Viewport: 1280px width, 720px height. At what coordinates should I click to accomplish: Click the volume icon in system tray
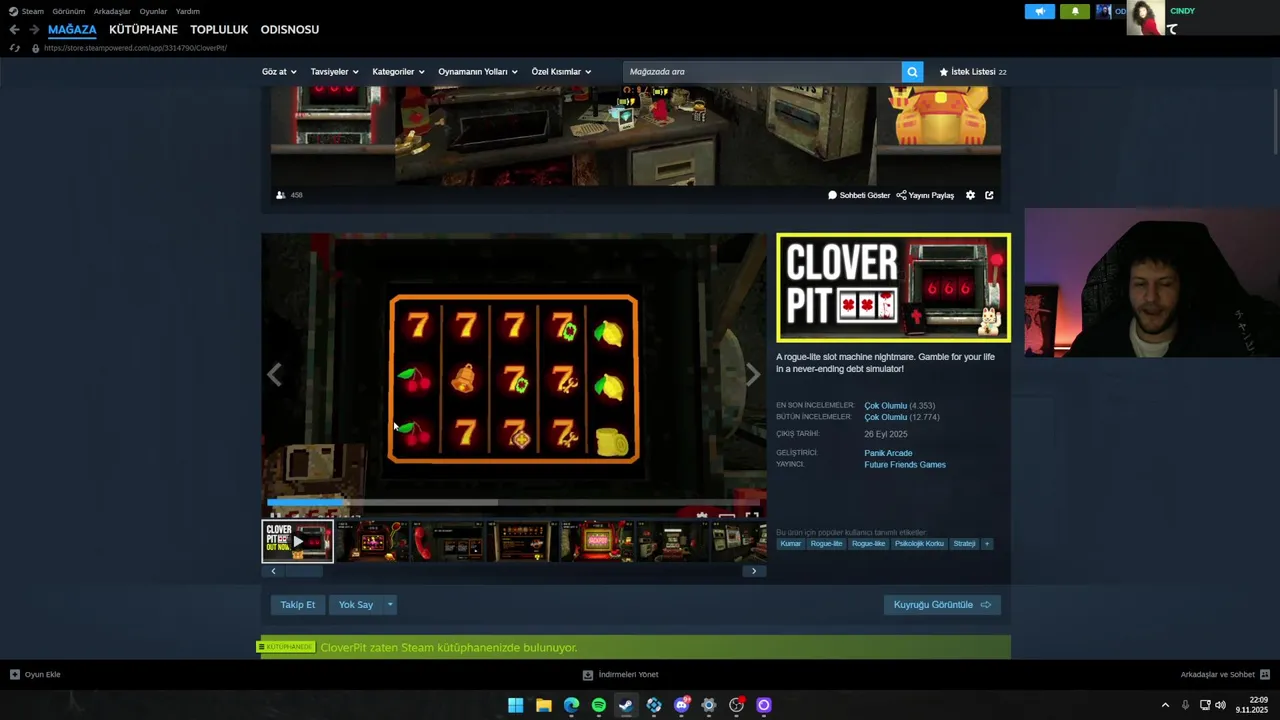pos(1220,705)
